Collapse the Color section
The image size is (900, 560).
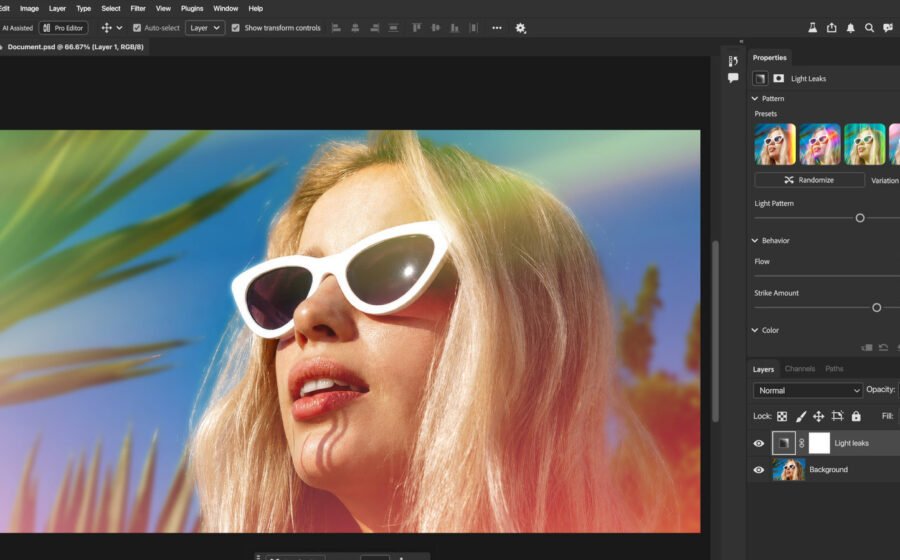point(755,330)
